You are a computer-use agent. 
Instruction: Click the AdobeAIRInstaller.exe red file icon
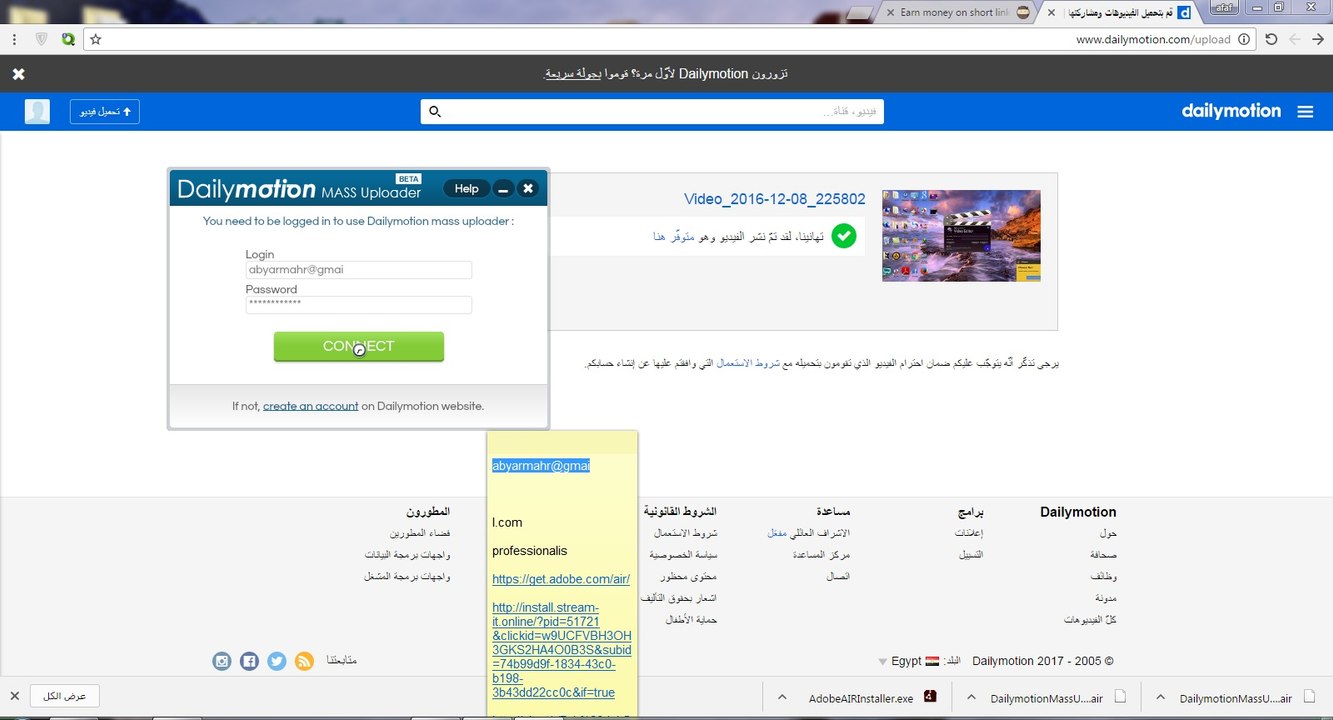929,697
